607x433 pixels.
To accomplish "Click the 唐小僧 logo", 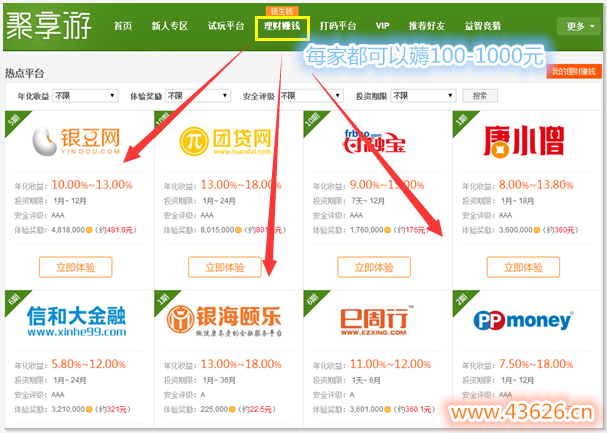I will 523,141.
